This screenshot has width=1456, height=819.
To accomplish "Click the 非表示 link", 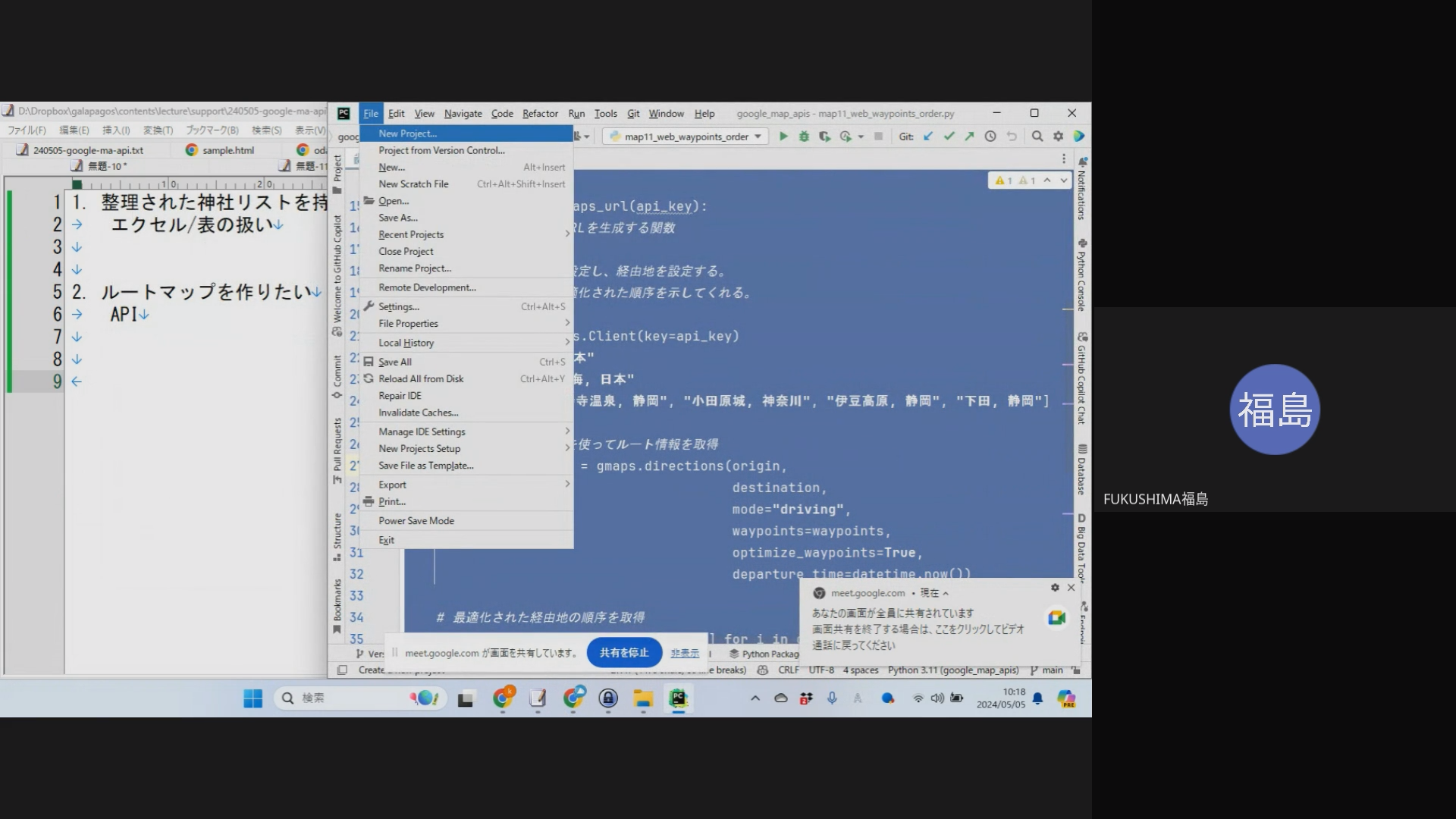I will [x=685, y=653].
